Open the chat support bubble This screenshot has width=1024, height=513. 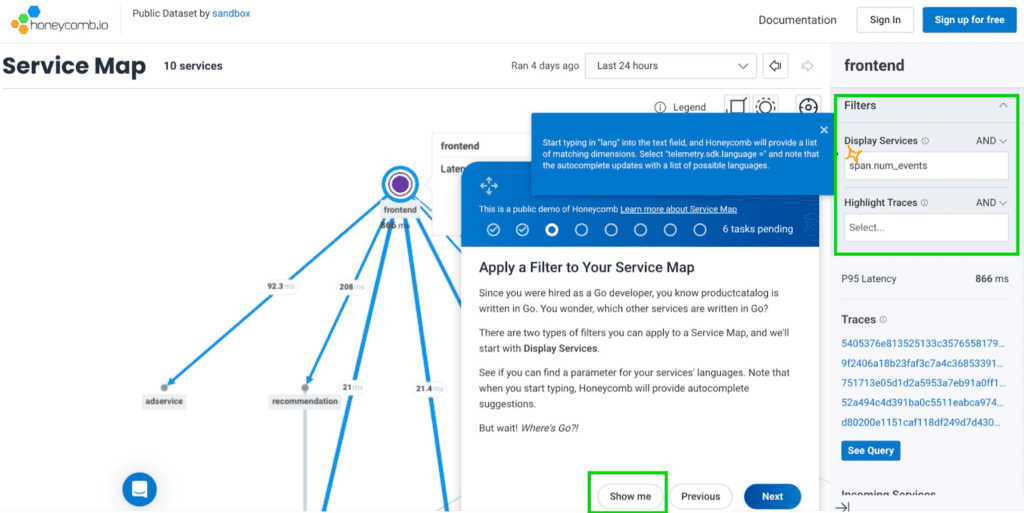[140, 489]
